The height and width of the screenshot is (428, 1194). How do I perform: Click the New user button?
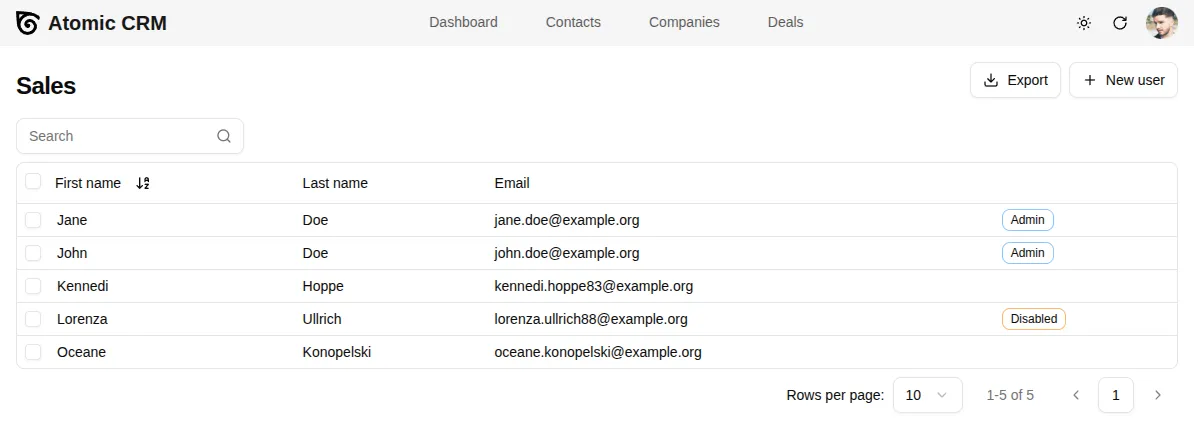coord(1123,80)
